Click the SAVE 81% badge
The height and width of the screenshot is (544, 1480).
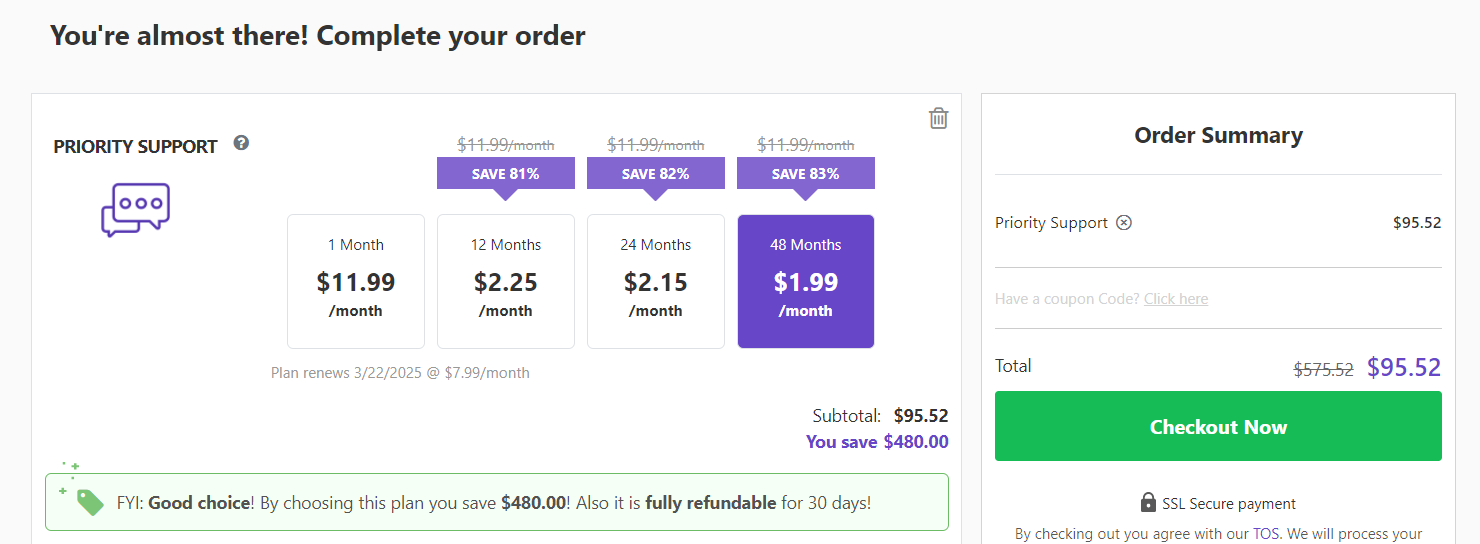coord(506,174)
